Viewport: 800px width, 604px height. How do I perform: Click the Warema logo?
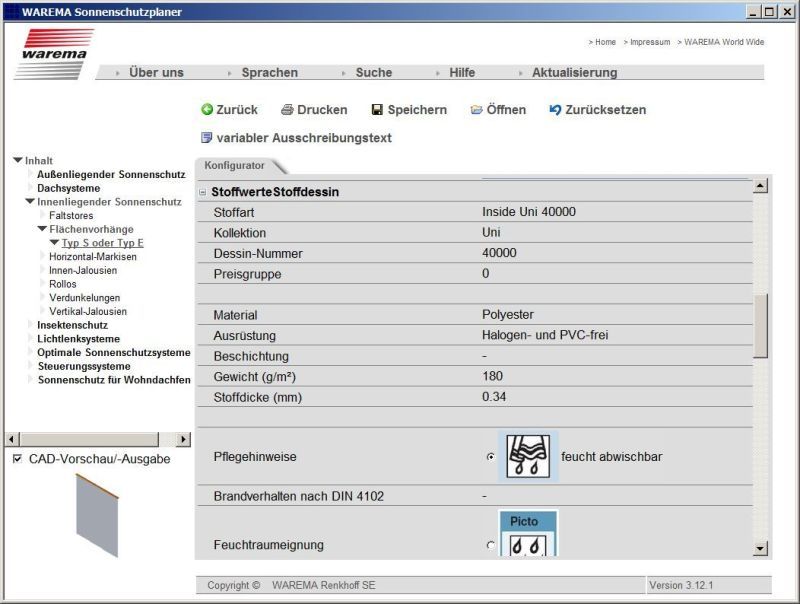pos(55,53)
